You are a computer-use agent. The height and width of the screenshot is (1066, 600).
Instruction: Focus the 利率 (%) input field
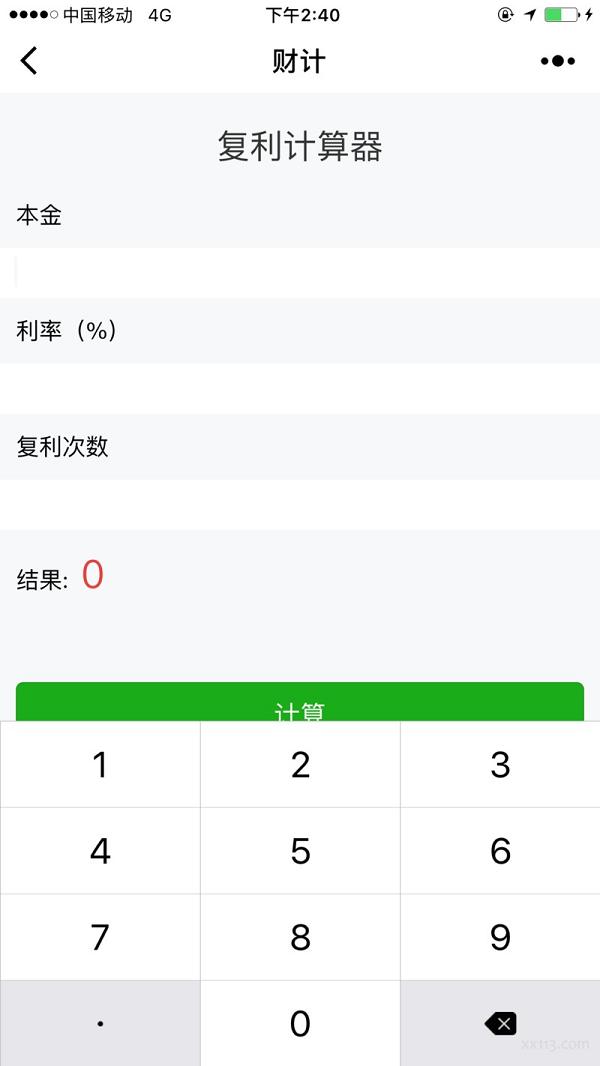[x=300, y=388]
